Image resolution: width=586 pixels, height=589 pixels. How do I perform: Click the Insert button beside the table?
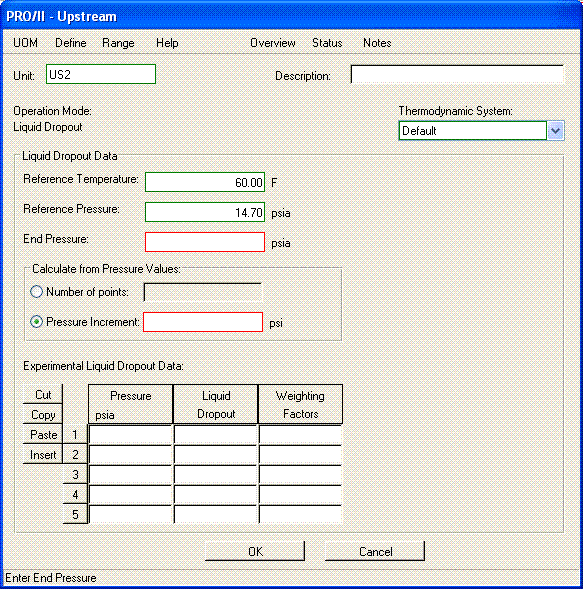(43, 455)
